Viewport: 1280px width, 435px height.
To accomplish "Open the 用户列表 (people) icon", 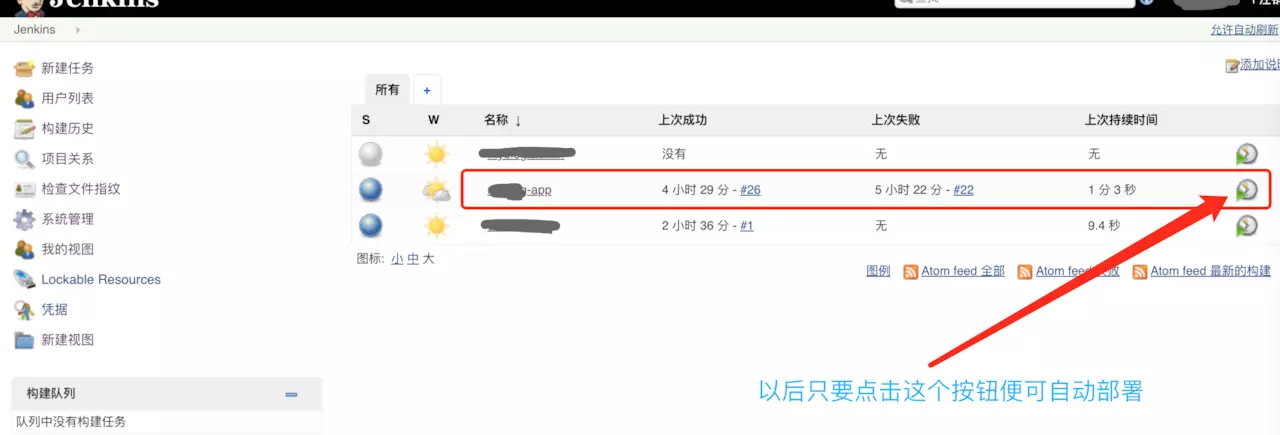I will (x=25, y=98).
